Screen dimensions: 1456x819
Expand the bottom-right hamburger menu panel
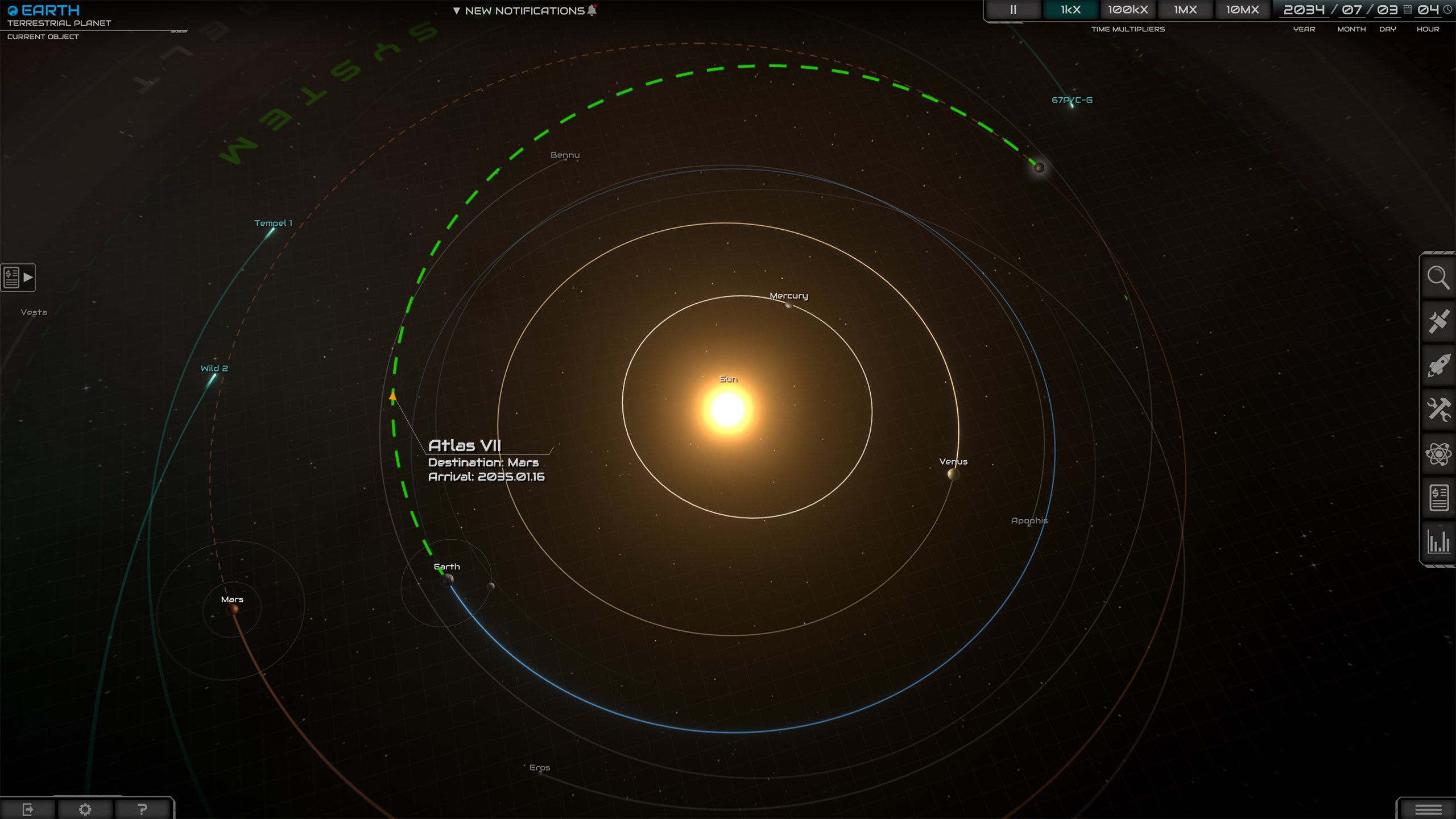pos(1428,809)
